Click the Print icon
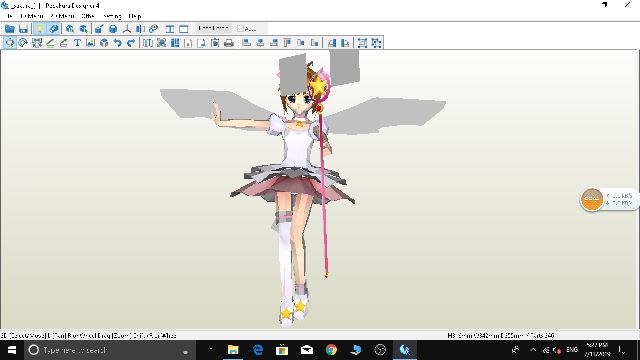Screen dimensions: 640x360 tap(229, 42)
